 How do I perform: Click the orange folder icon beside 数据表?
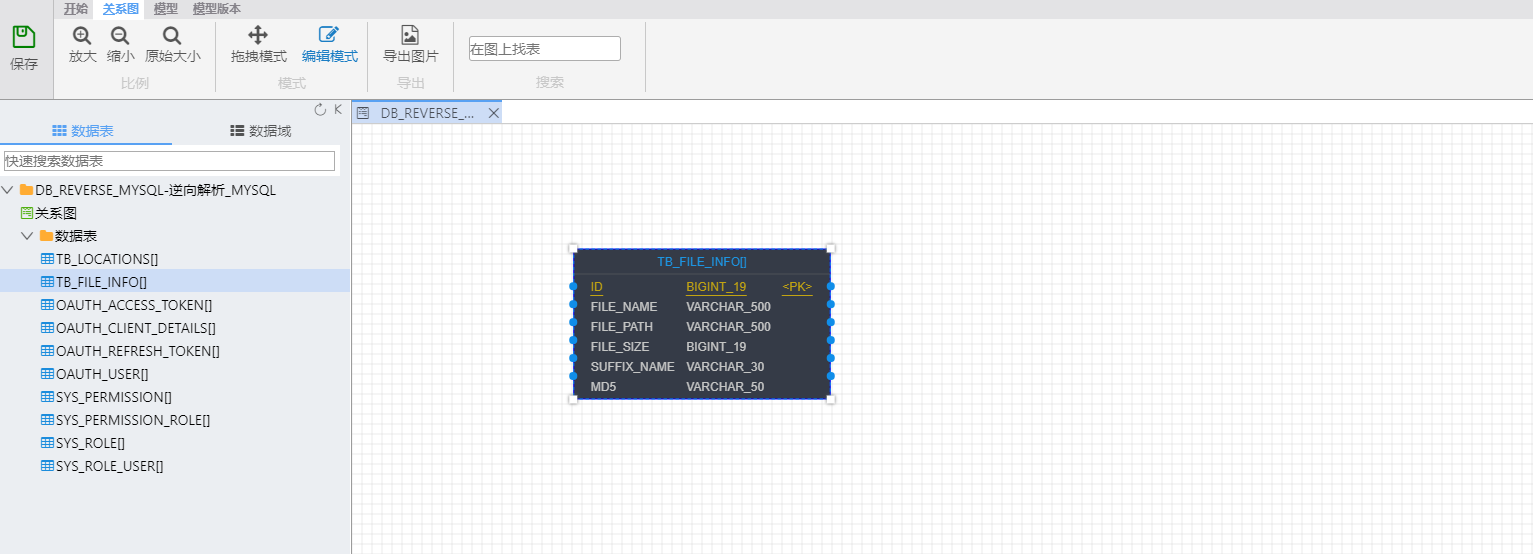tap(46, 236)
